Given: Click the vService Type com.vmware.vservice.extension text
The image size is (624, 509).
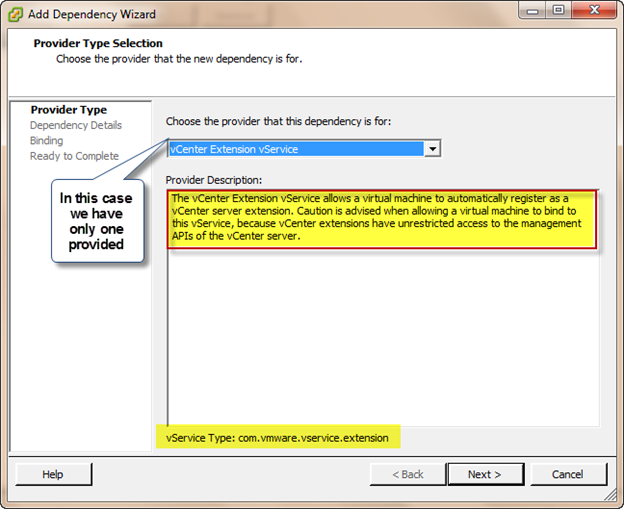Looking at the screenshot, I should click(x=277, y=438).
